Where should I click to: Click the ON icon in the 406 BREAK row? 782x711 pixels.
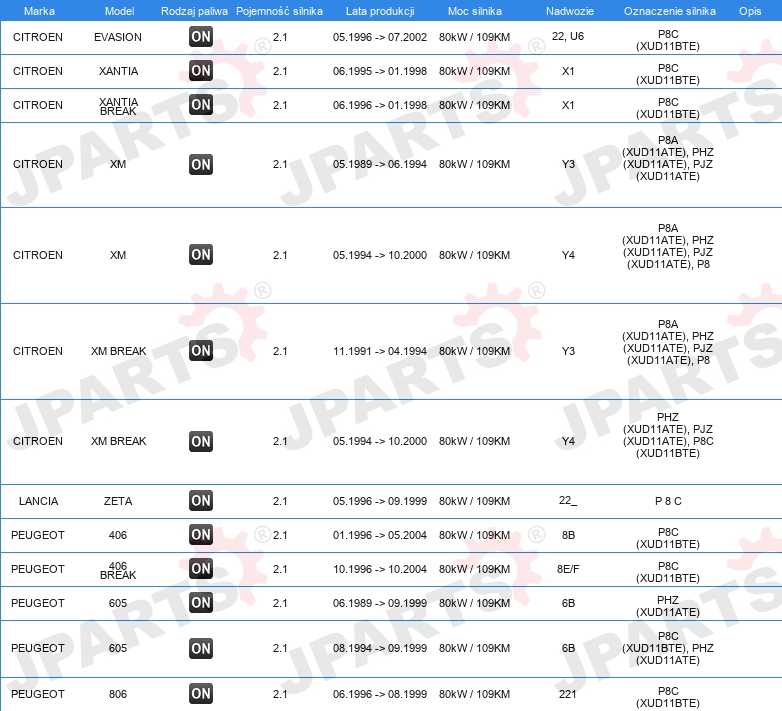point(200,568)
